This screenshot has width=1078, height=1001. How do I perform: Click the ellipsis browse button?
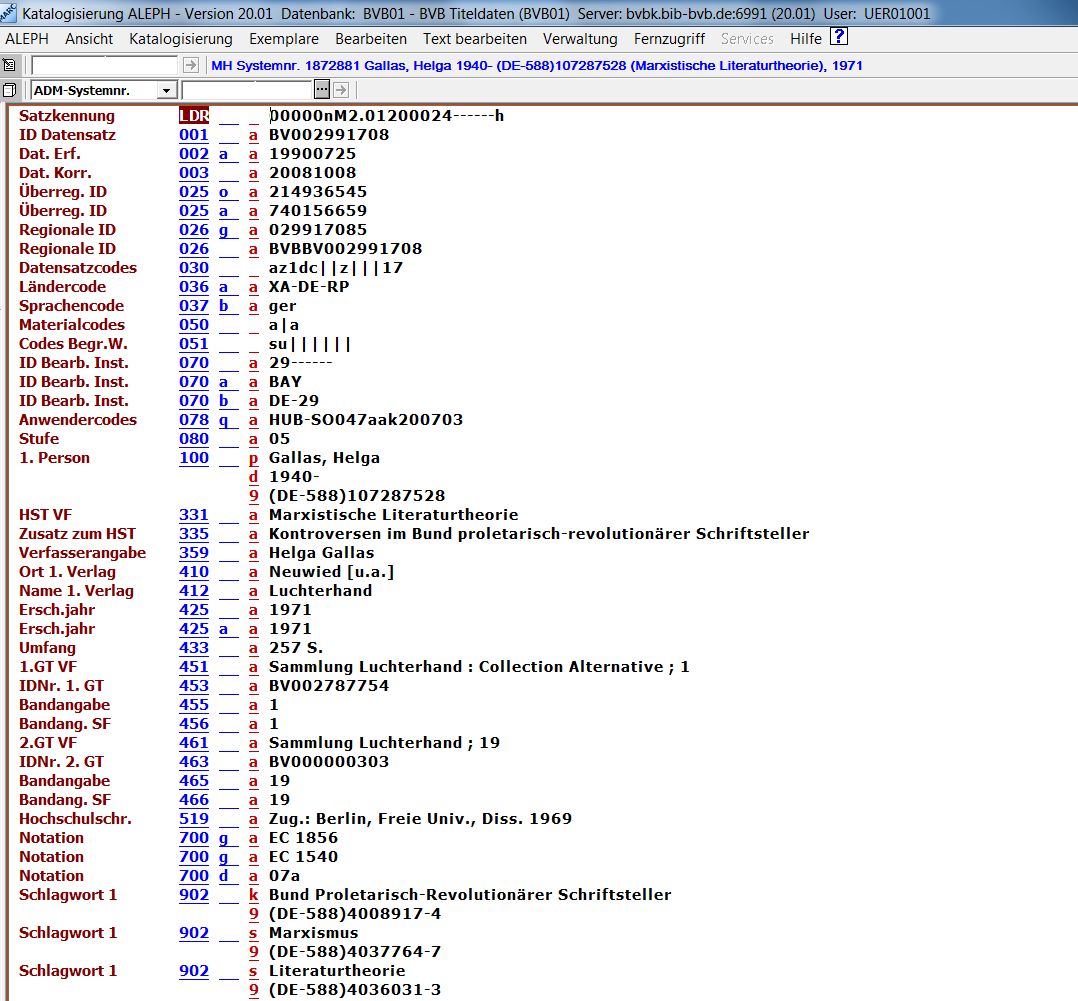[x=322, y=90]
